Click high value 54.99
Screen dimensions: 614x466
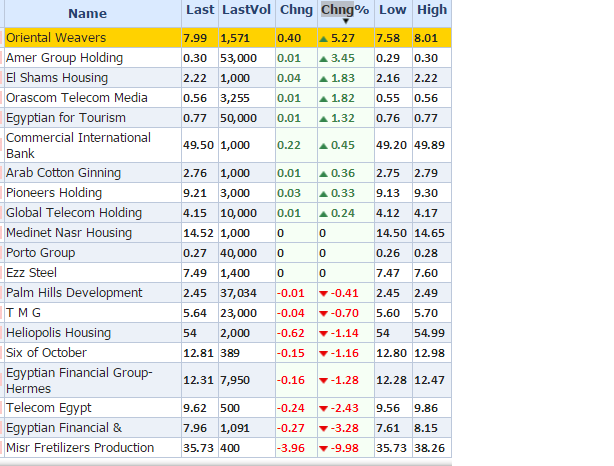pyautogui.click(x=430, y=333)
